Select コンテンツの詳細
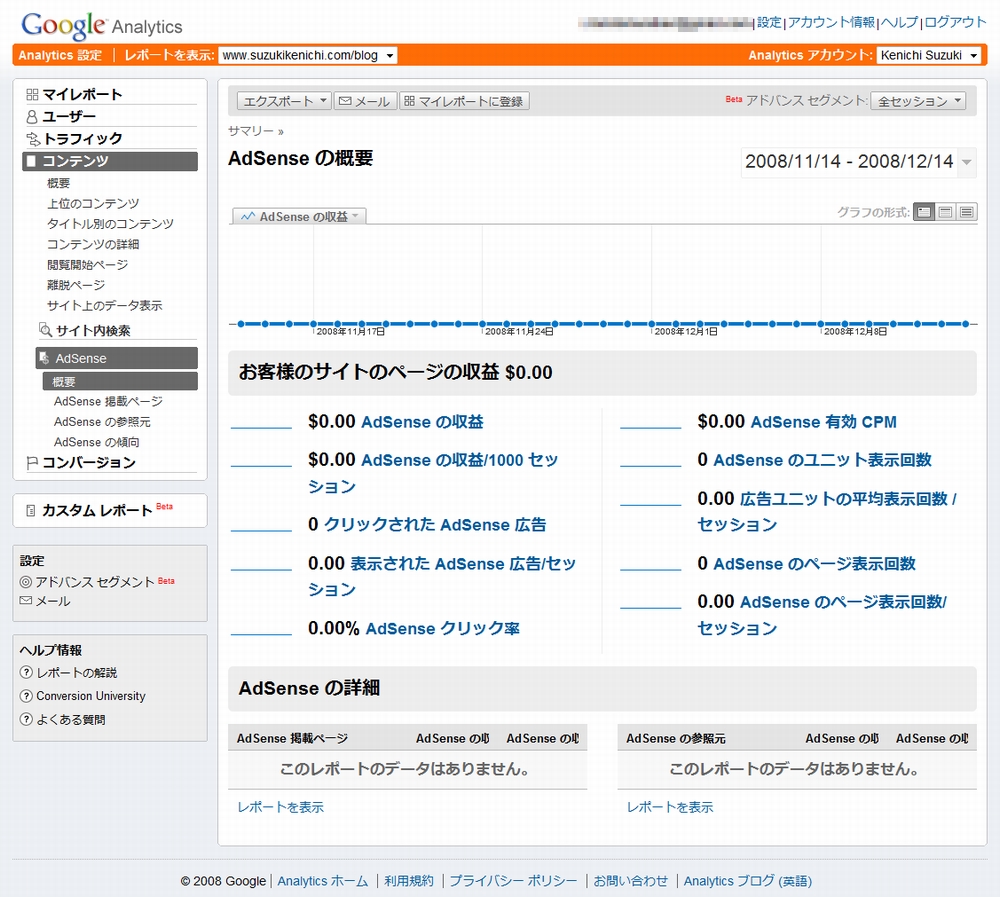1000x897 pixels. [x=92, y=244]
